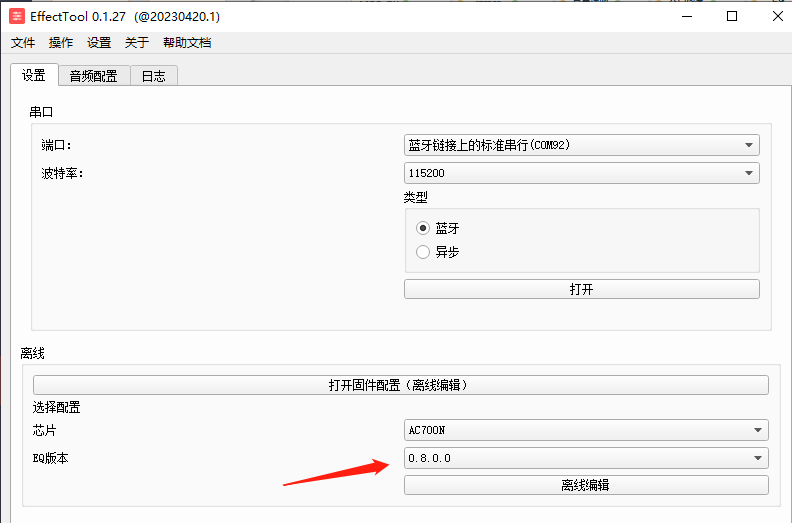Open the 操作 menu
The width and height of the screenshot is (792, 523).
61,43
